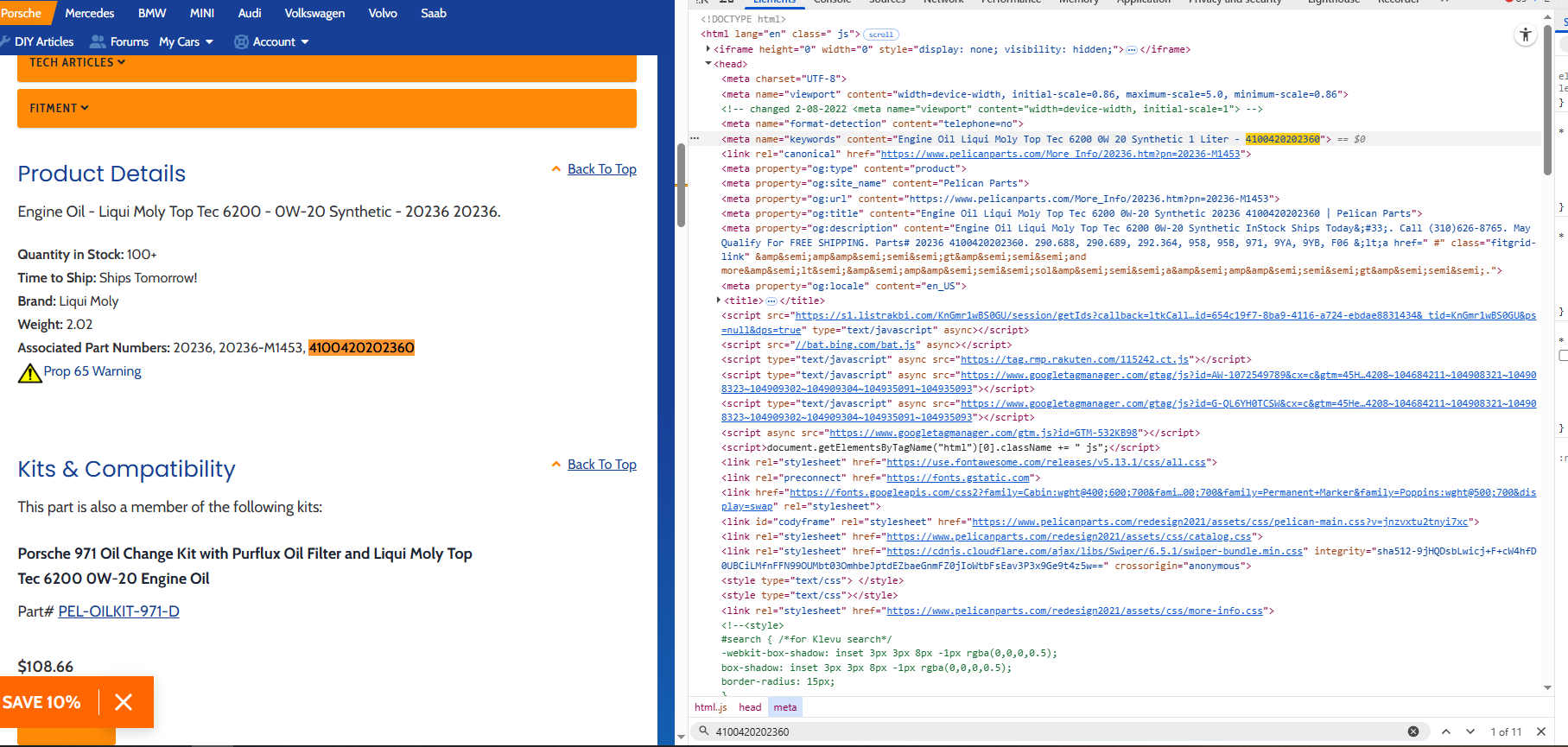Open the Prop 65 Warning link

click(x=92, y=371)
